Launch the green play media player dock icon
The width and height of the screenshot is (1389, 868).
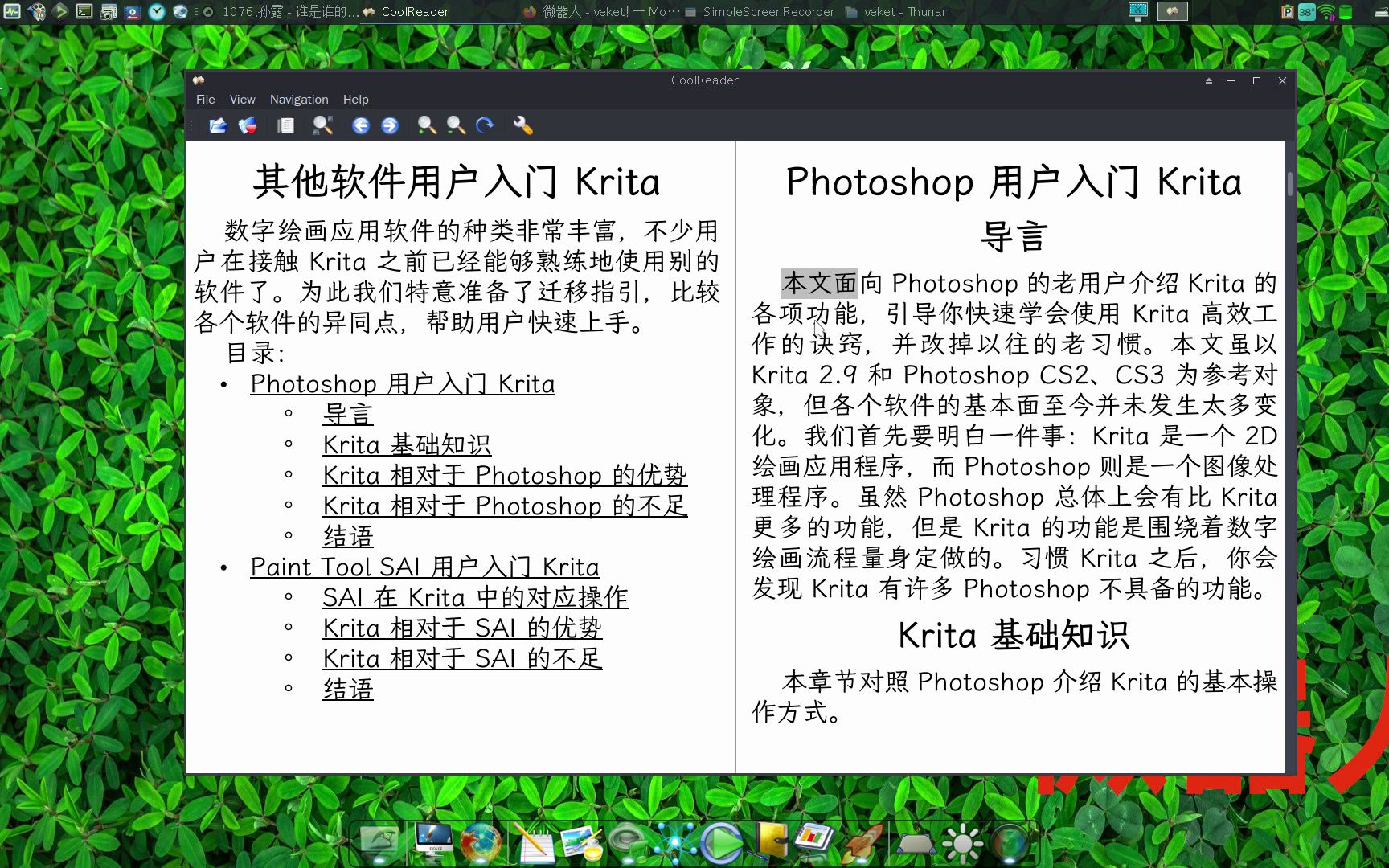click(x=721, y=843)
